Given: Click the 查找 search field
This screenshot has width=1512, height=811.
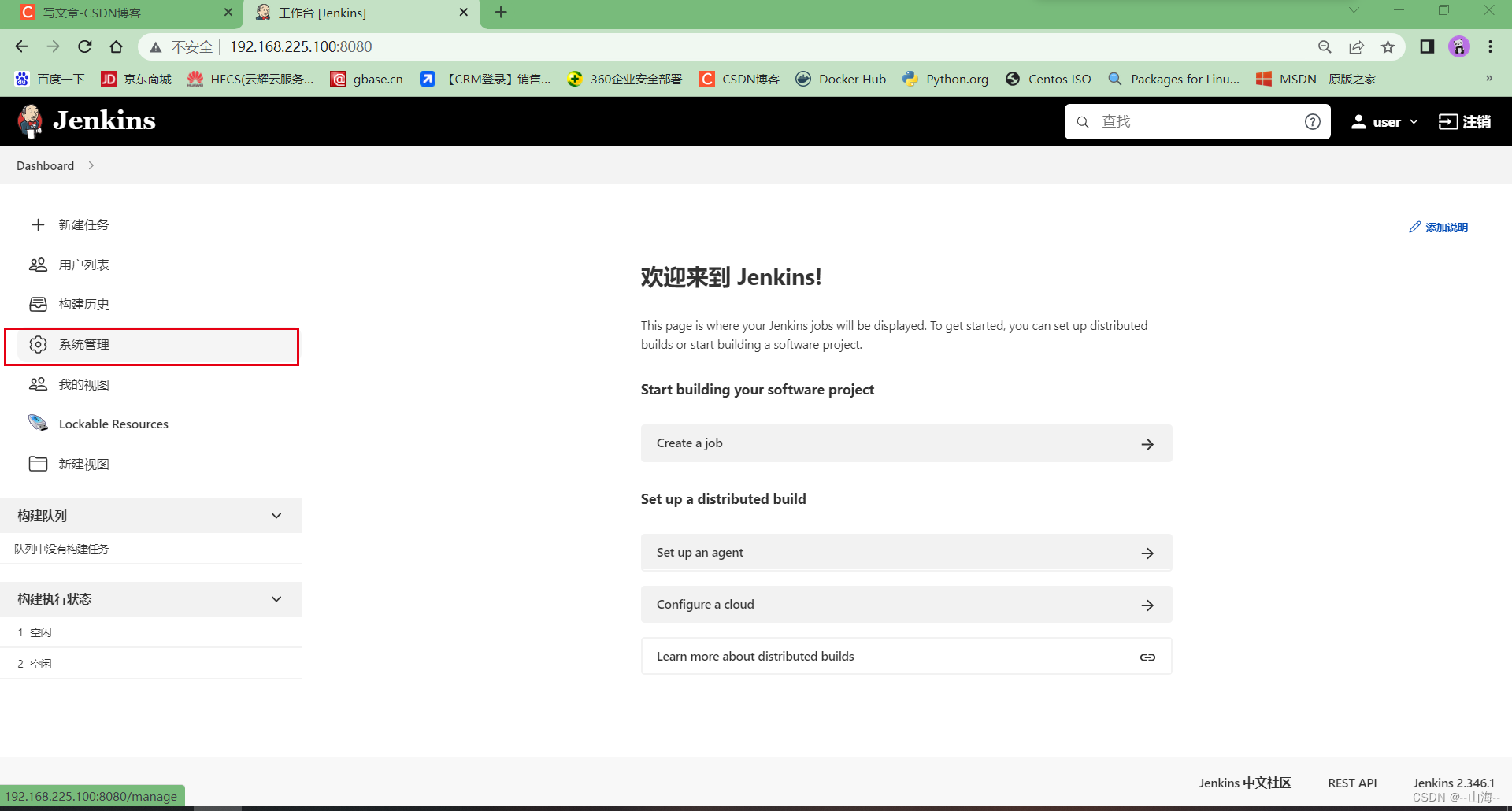Looking at the screenshot, I should (x=1181, y=121).
